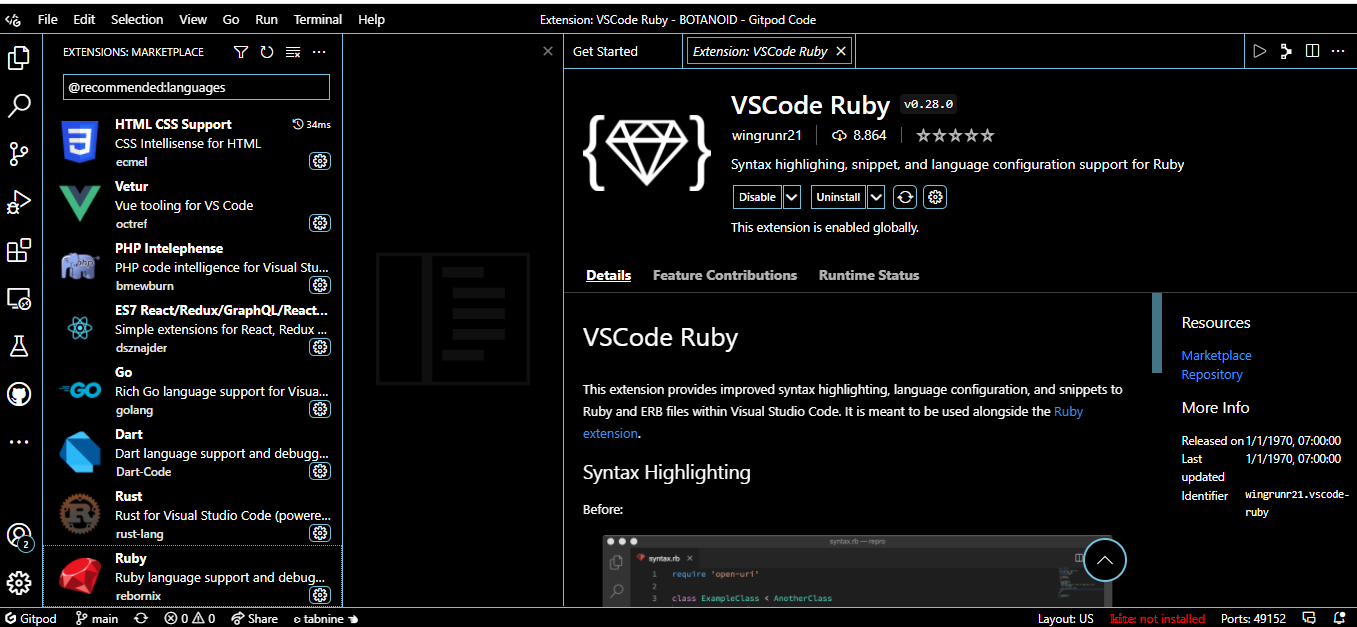Open the Selection menu
The image size is (1357, 627).
tap(137, 19)
